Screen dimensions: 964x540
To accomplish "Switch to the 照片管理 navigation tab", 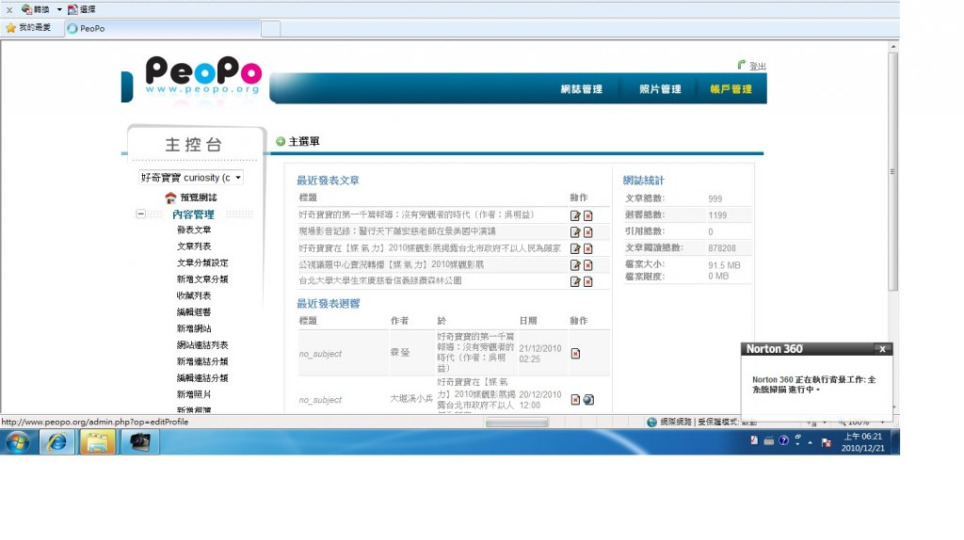I will (x=660, y=89).
